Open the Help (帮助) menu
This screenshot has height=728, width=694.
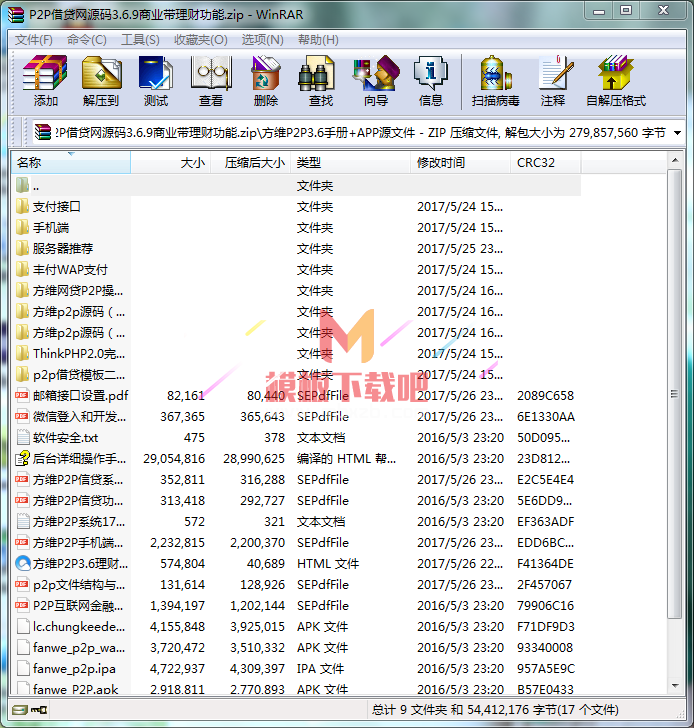point(318,40)
